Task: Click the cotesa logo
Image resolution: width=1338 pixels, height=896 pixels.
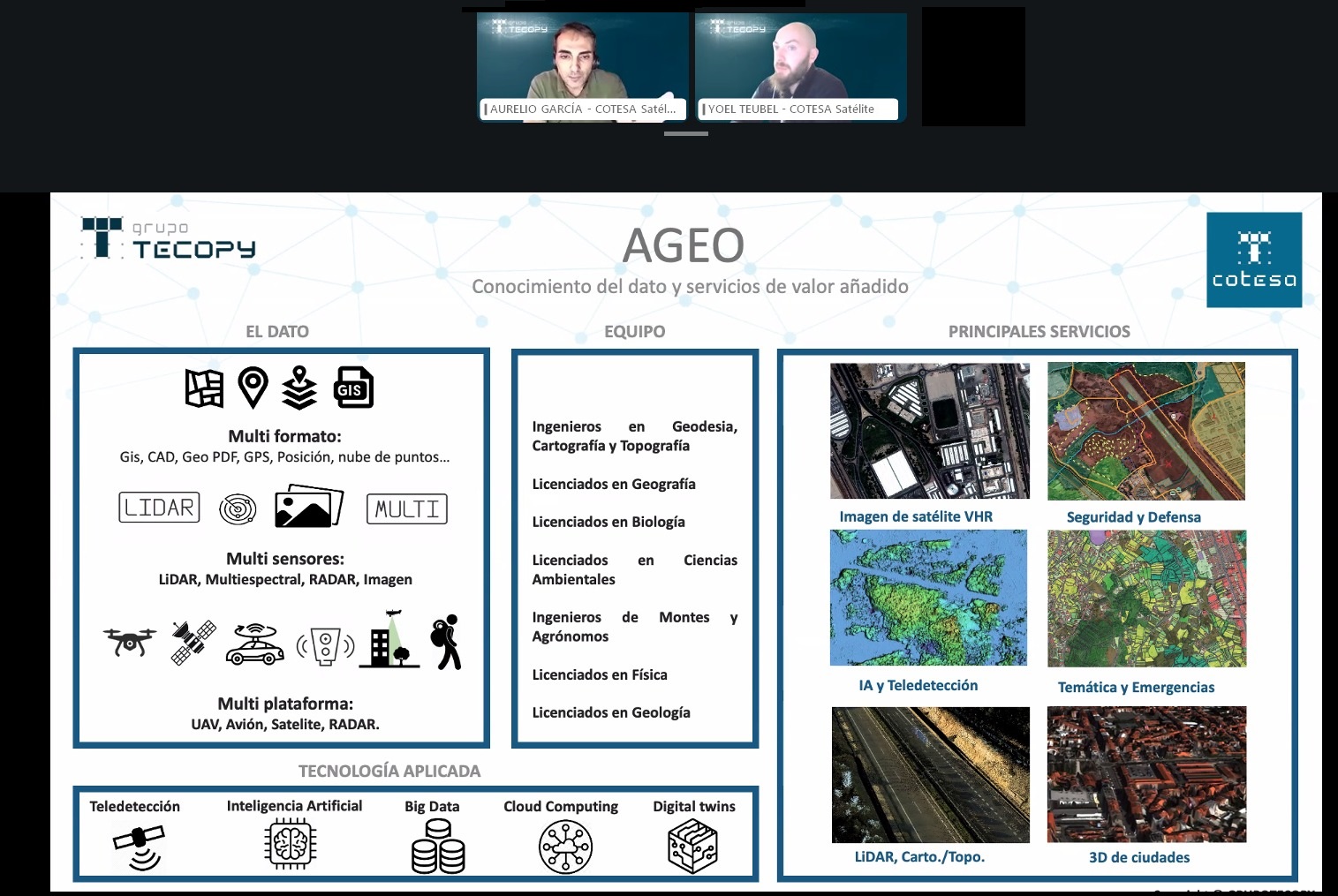Action: click(1254, 260)
